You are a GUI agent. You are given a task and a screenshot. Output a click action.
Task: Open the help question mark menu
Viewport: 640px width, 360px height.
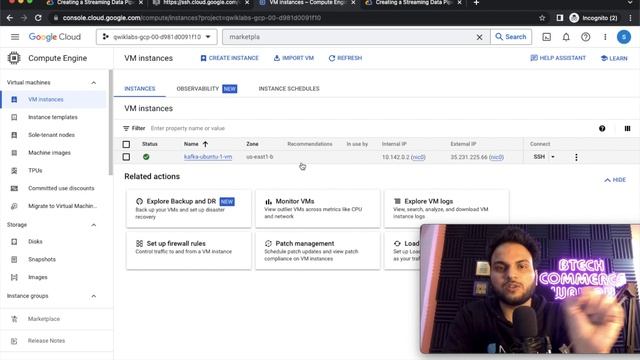point(585,37)
